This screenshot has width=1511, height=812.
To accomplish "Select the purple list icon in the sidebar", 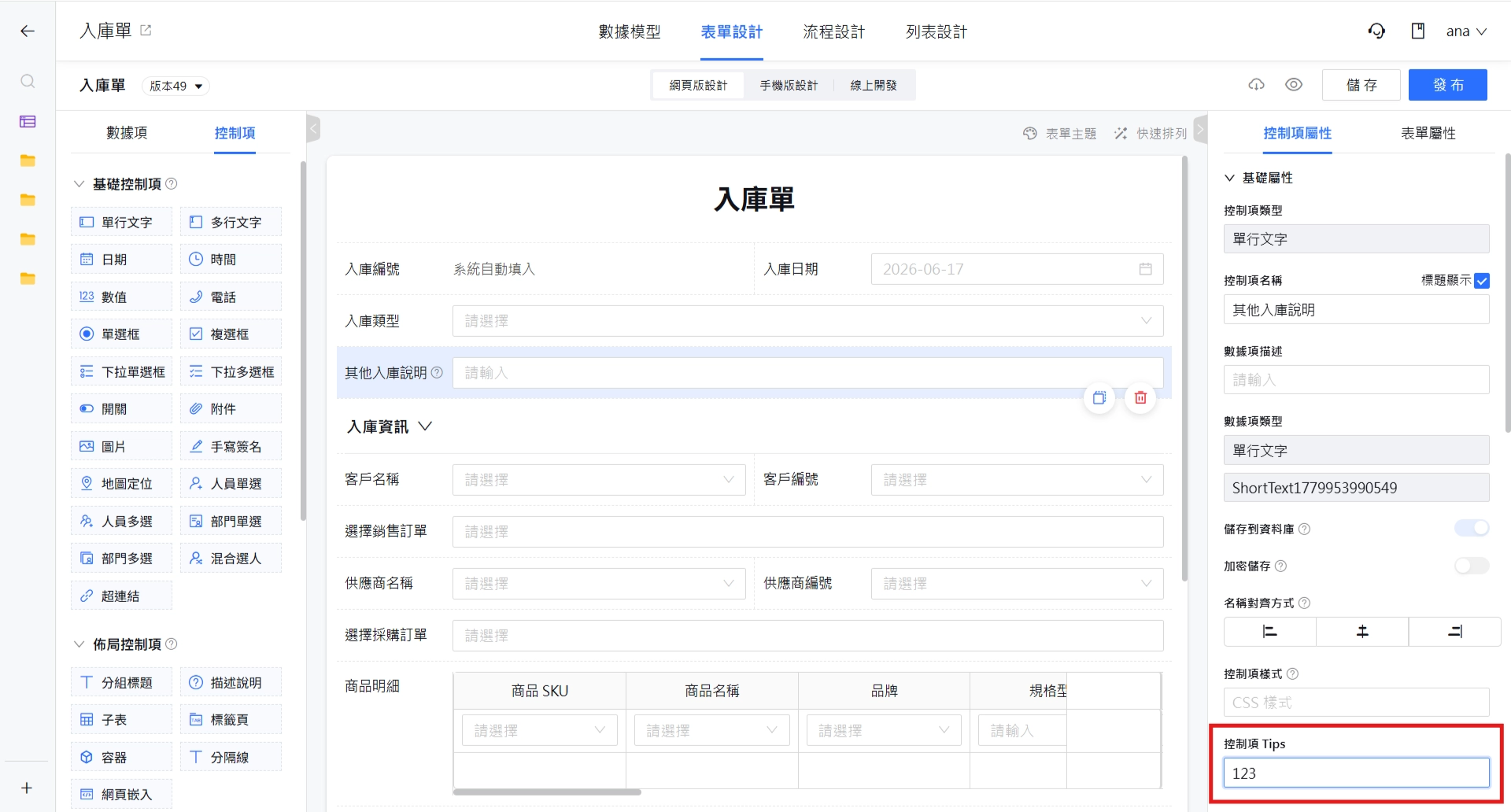I will pos(28,121).
